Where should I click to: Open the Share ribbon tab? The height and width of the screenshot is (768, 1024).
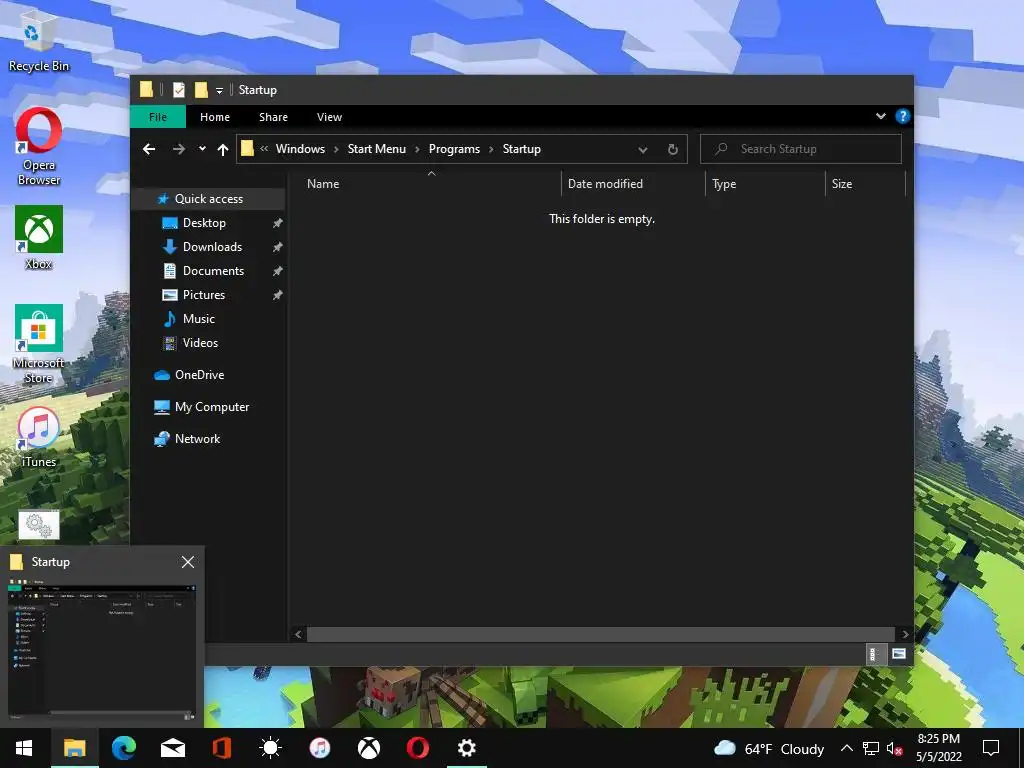click(x=273, y=117)
